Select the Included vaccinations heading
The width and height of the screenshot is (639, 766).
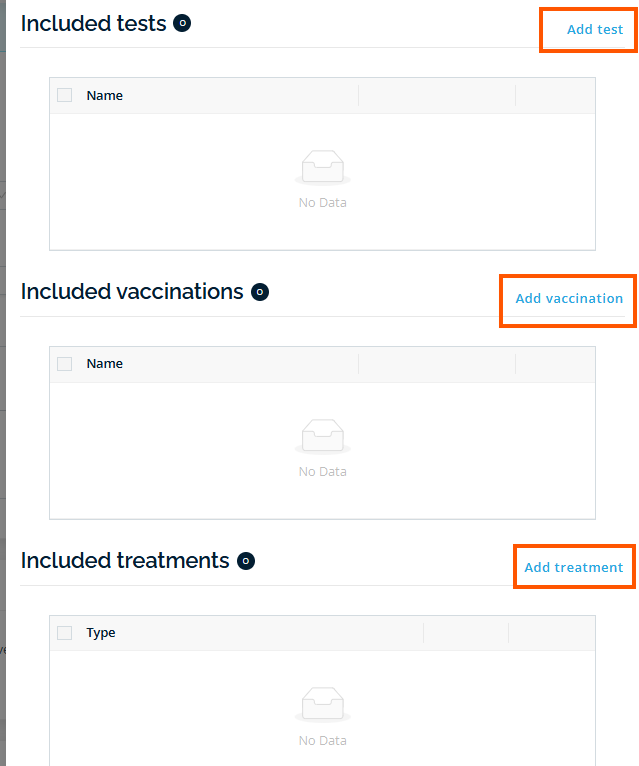[x=132, y=292]
